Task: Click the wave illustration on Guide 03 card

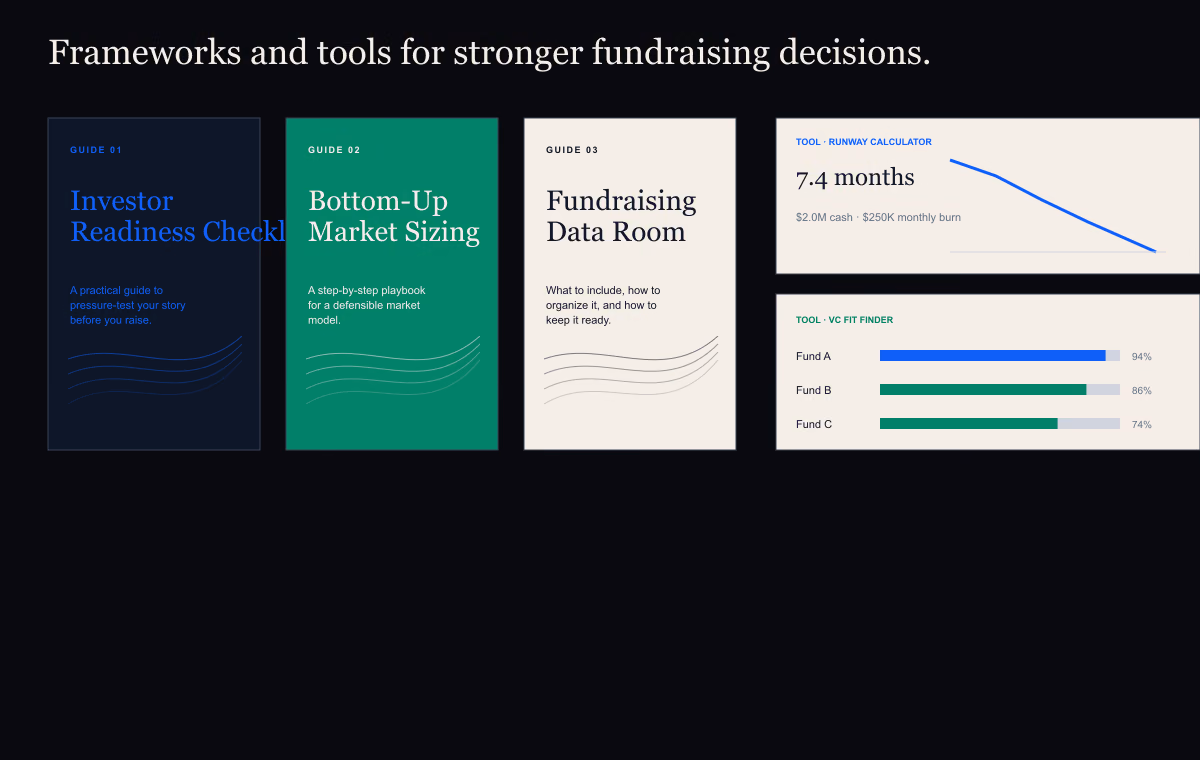Action: [631, 370]
